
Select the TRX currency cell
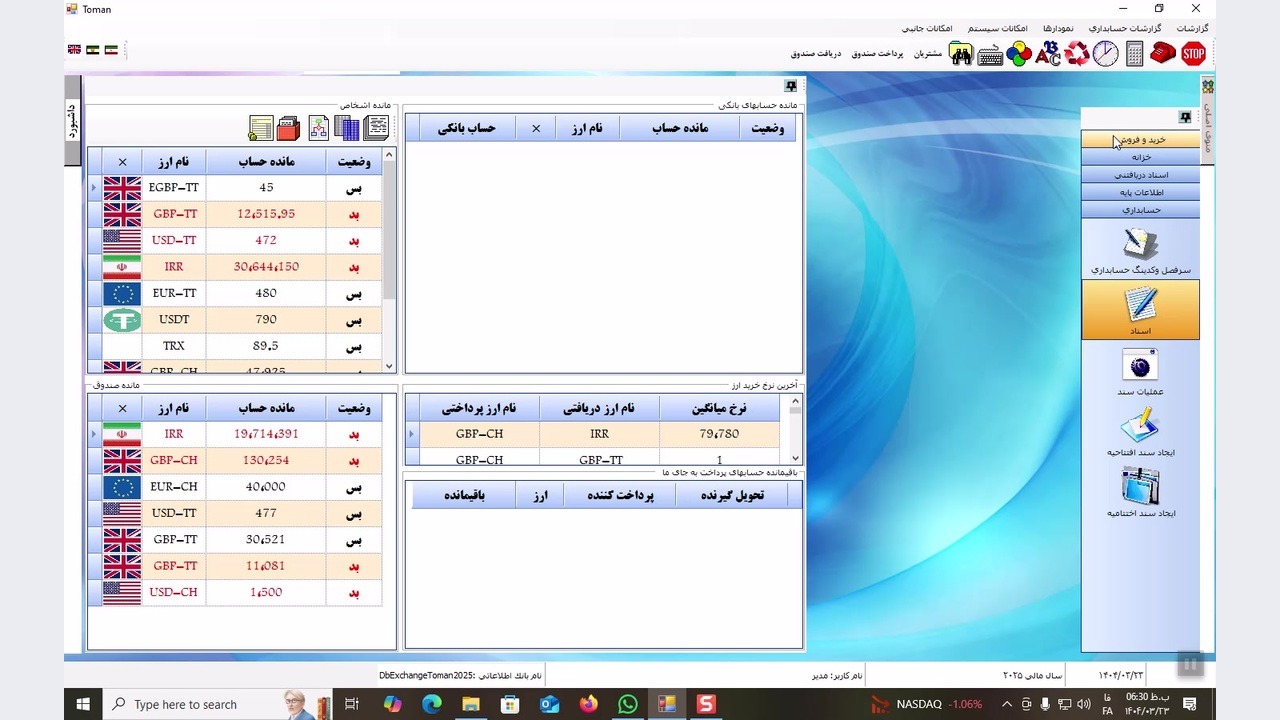tap(174, 346)
